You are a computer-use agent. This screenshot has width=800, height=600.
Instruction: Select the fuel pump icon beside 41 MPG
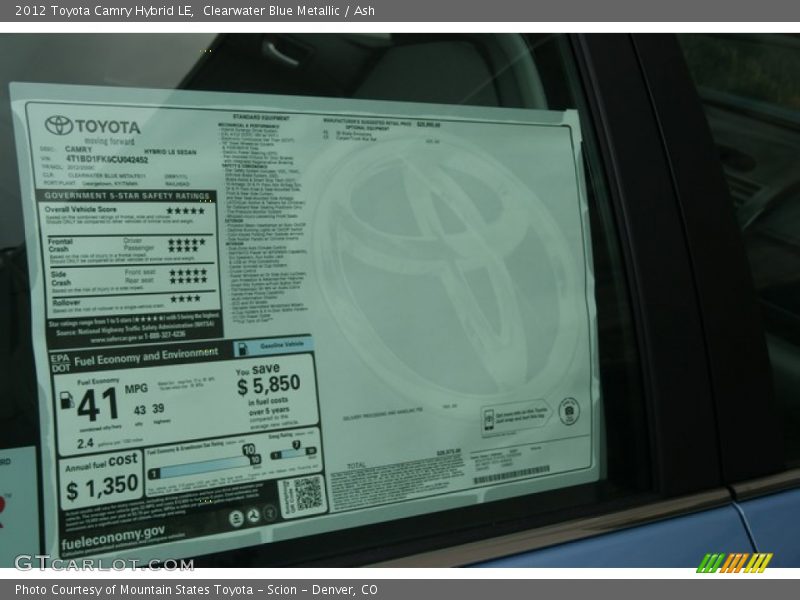click(66, 399)
